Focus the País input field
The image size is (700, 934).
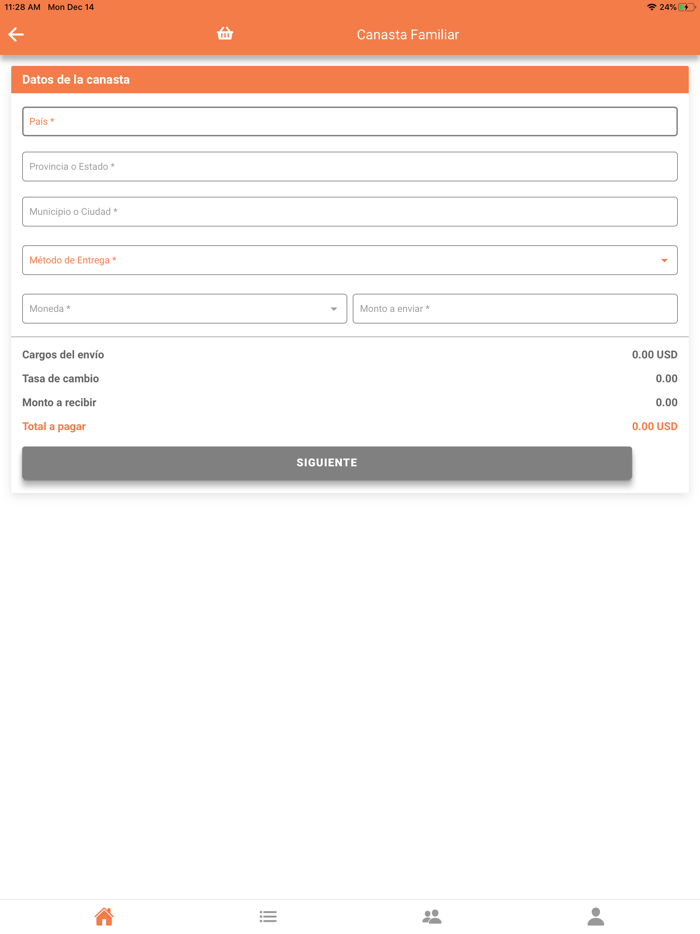tap(350, 122)
